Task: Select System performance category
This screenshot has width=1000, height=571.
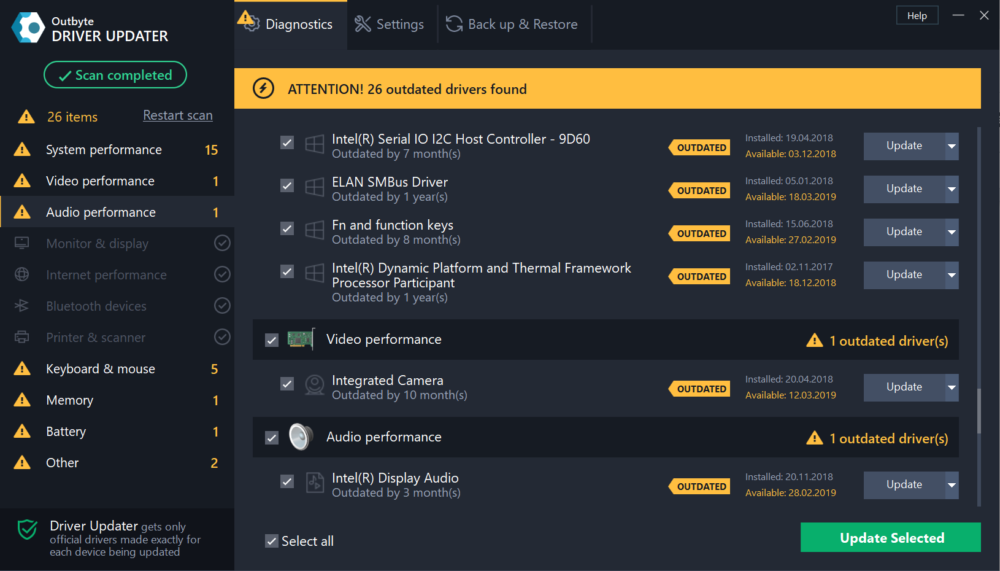Action: point(117,149)
